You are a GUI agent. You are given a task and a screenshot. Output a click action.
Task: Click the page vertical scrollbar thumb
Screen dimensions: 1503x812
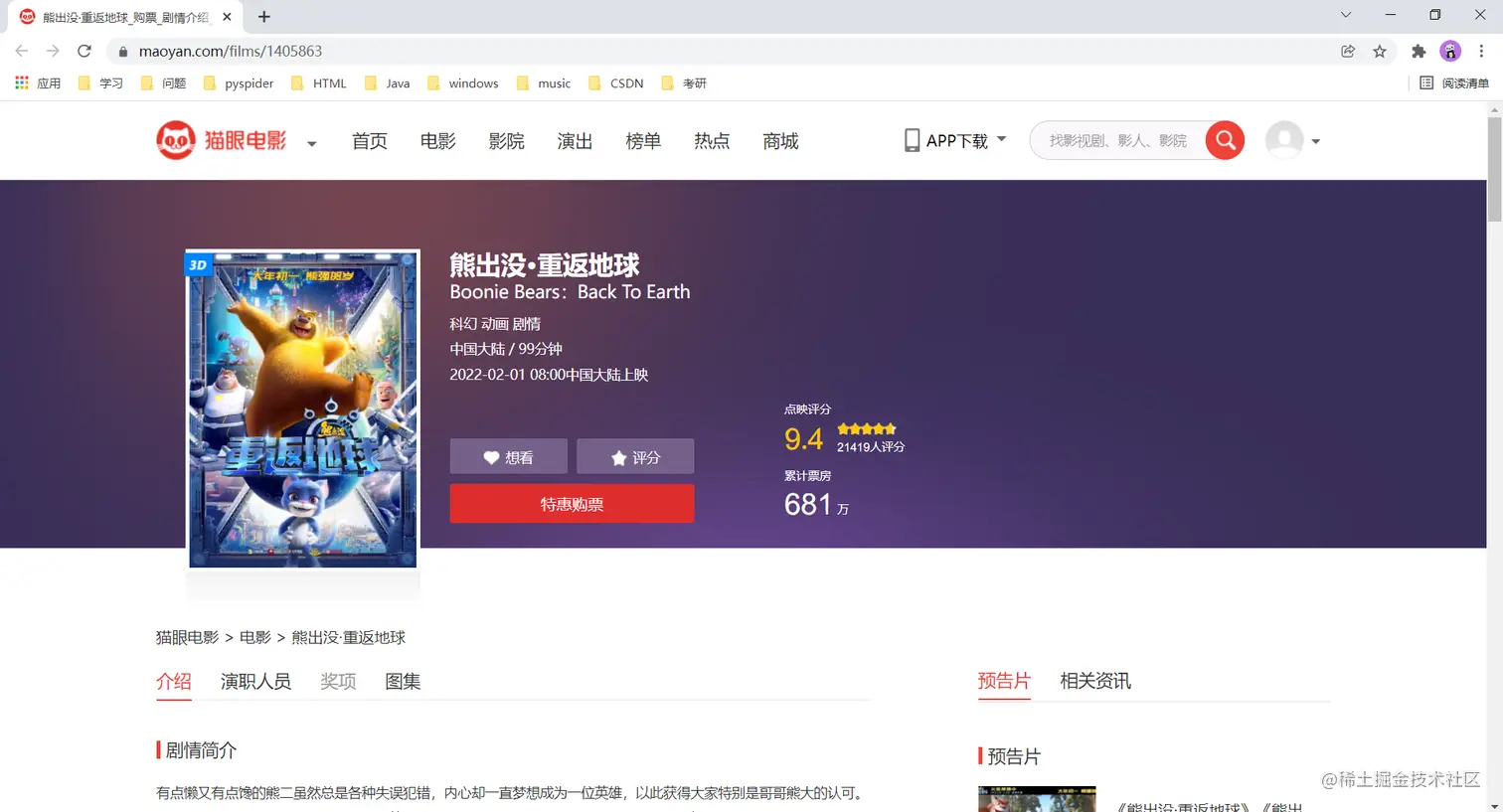coord(1494,169)
